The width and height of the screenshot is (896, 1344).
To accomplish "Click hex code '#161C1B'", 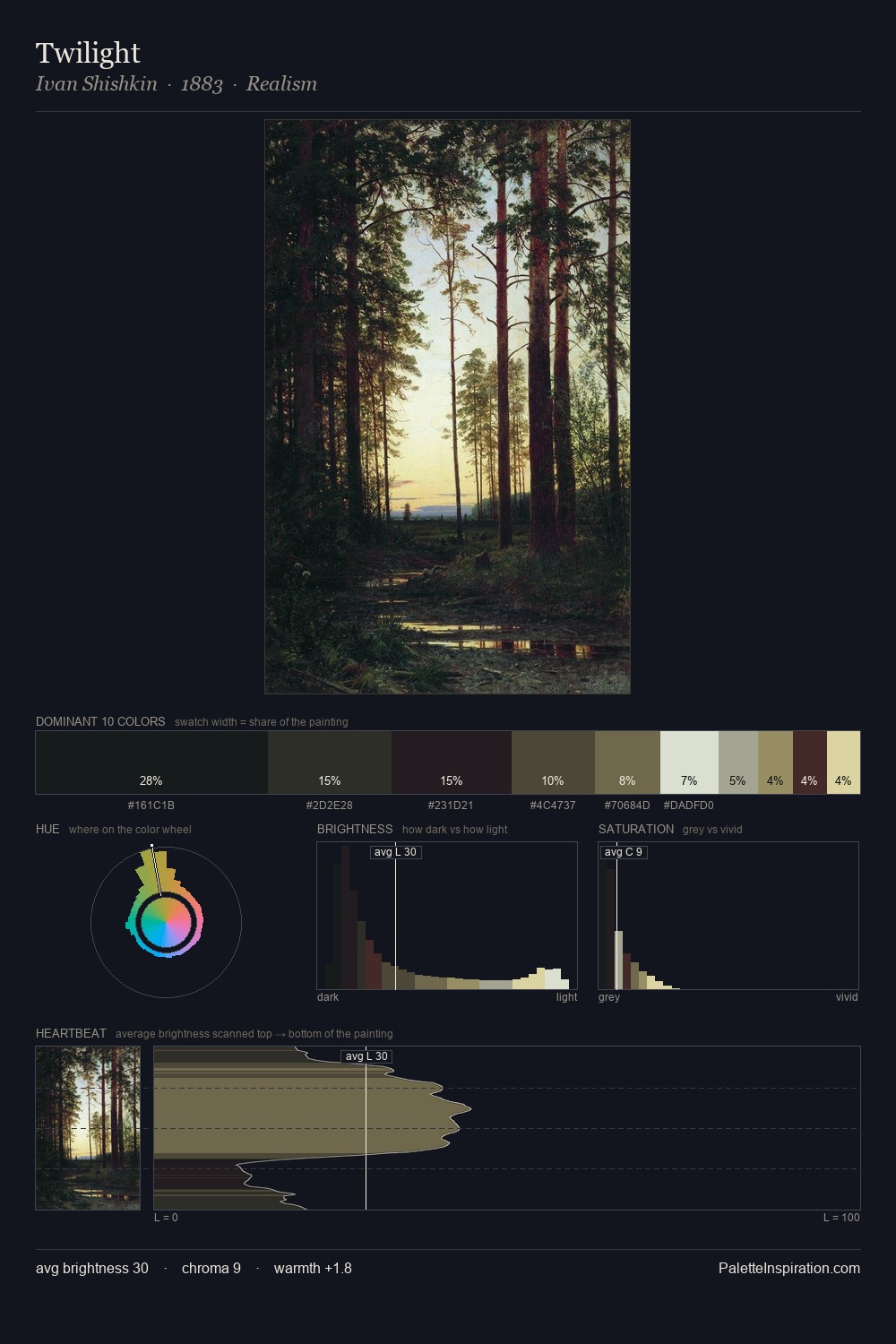I will 151,806.
